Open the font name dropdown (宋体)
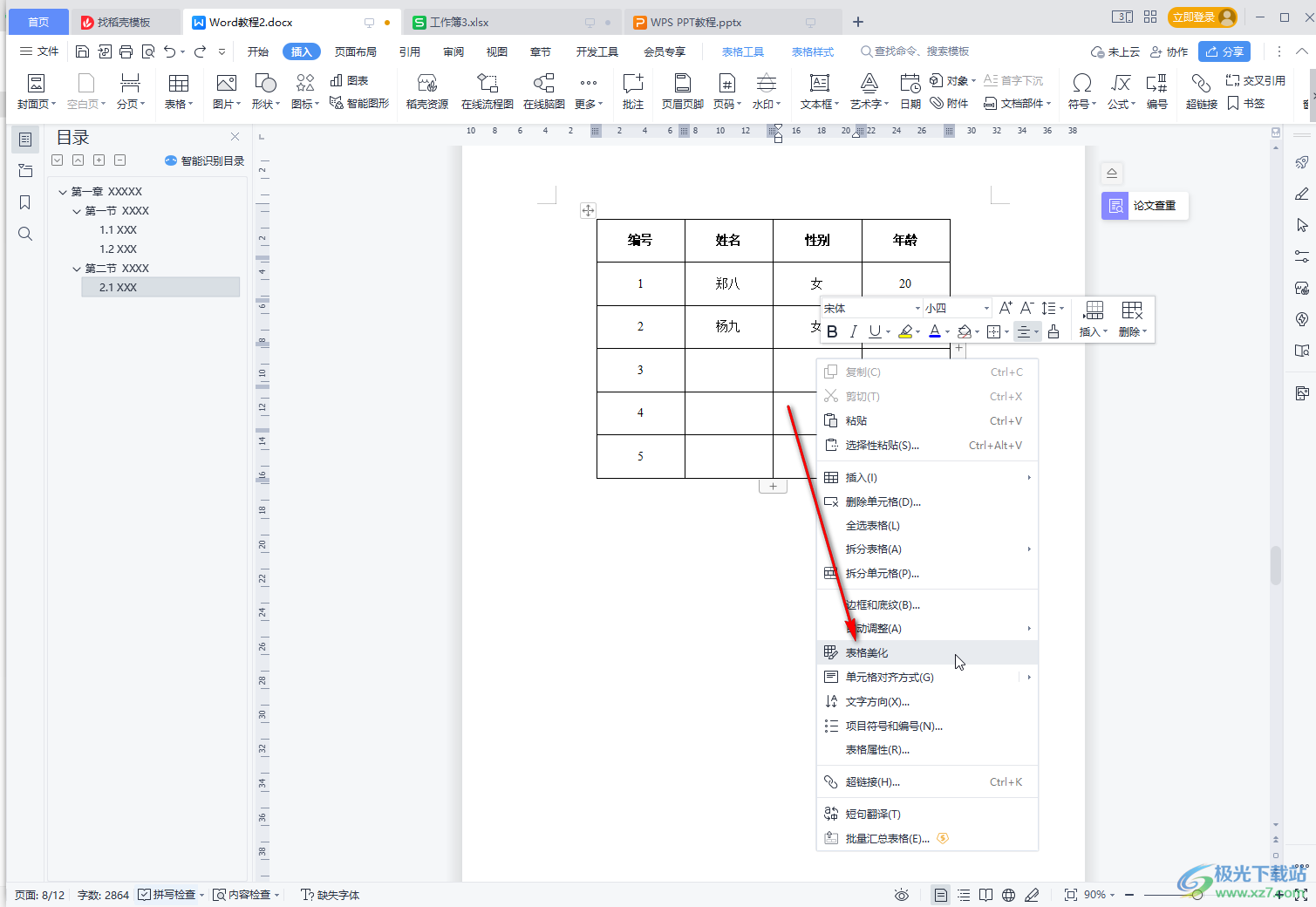The width and height of the screenshot is (1316, 907). pos(917,309)
